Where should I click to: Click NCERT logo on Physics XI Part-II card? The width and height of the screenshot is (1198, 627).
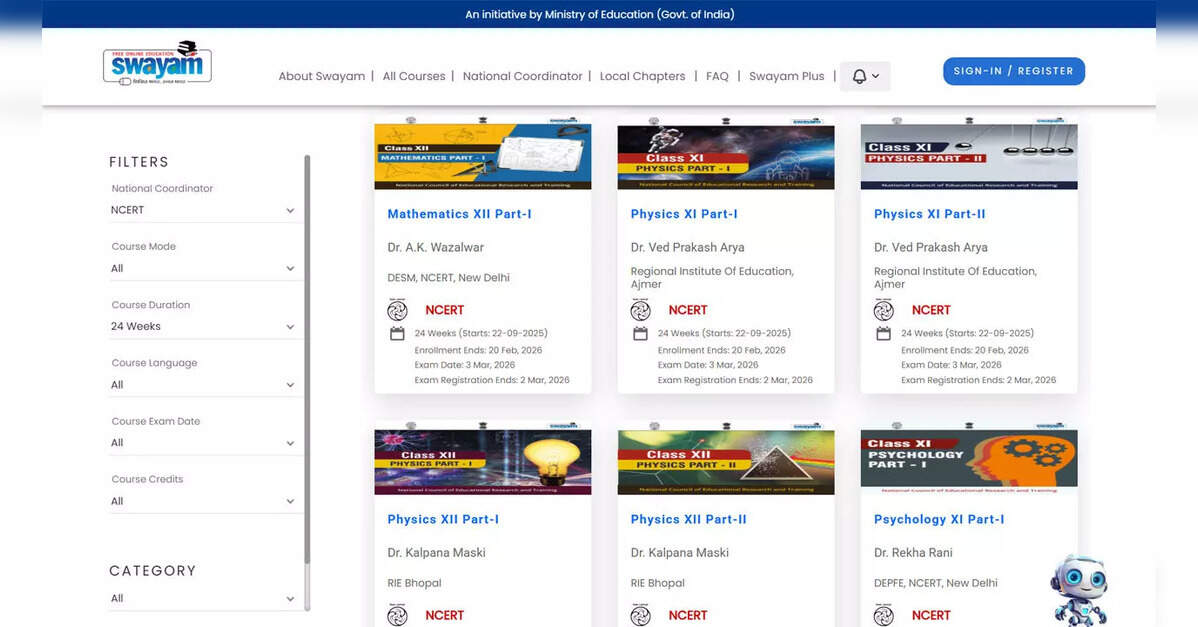click(x=883, y=310)
